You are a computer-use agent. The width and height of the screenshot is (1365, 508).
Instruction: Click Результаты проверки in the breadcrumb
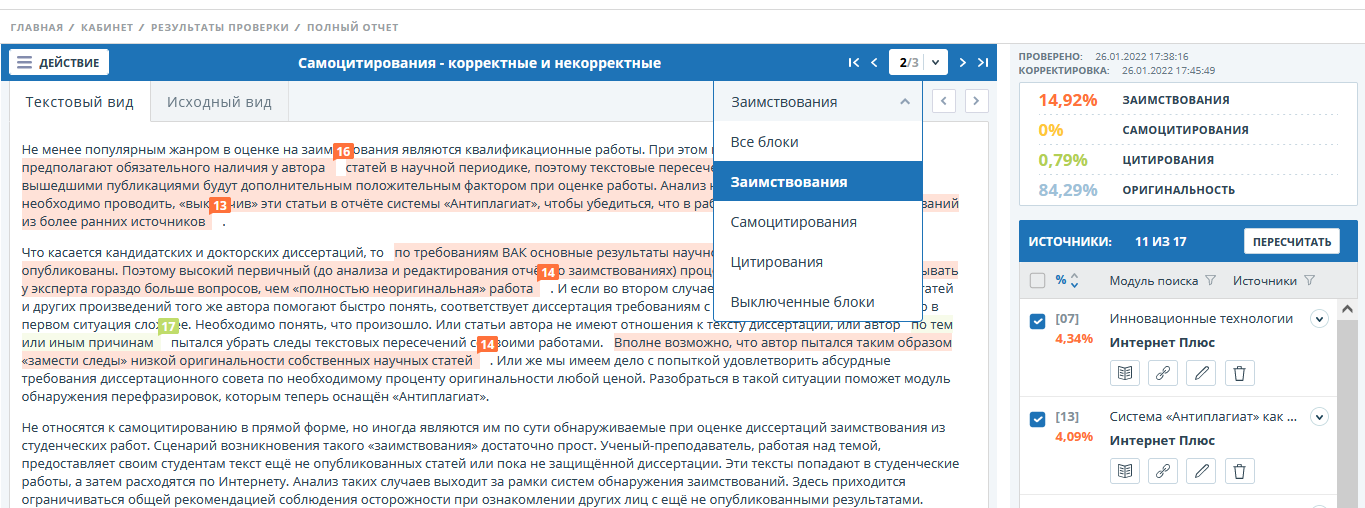point(219,27)
